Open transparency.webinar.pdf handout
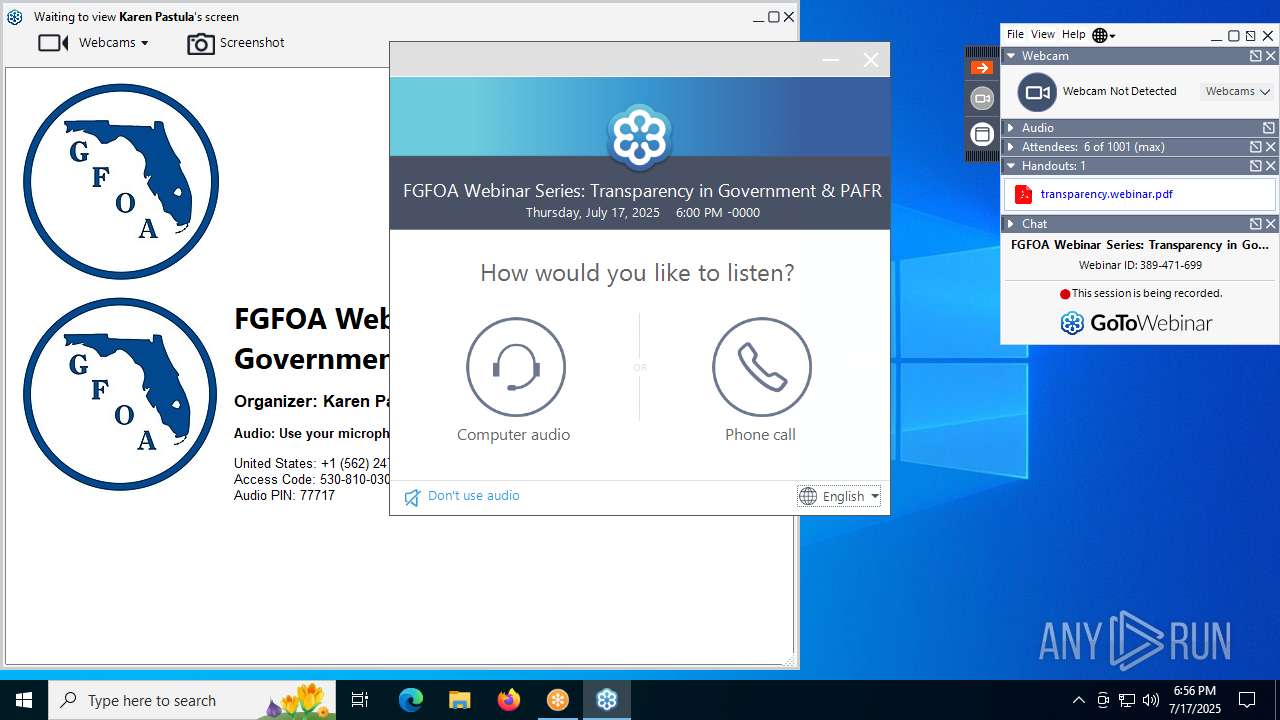This screenshot has height=720, width=1280. 1106,195
